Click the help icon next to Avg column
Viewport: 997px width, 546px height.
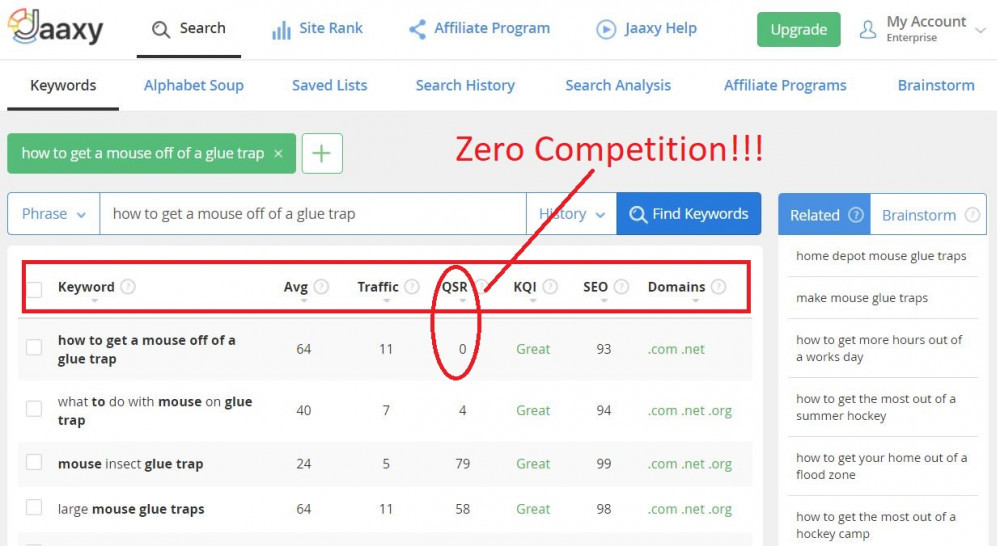pyautogui.click(x=322, y=287)
